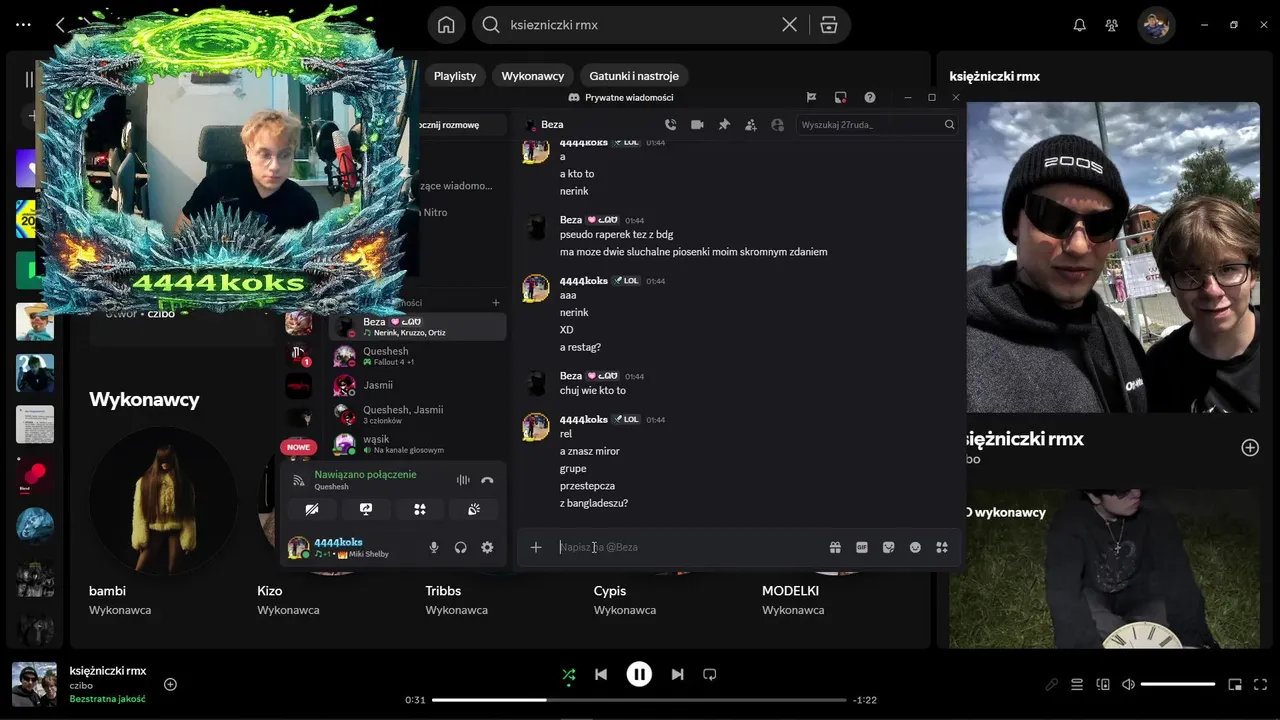
Task: Click the Bezstratna jakość label
Action: (x=107, y=699)
